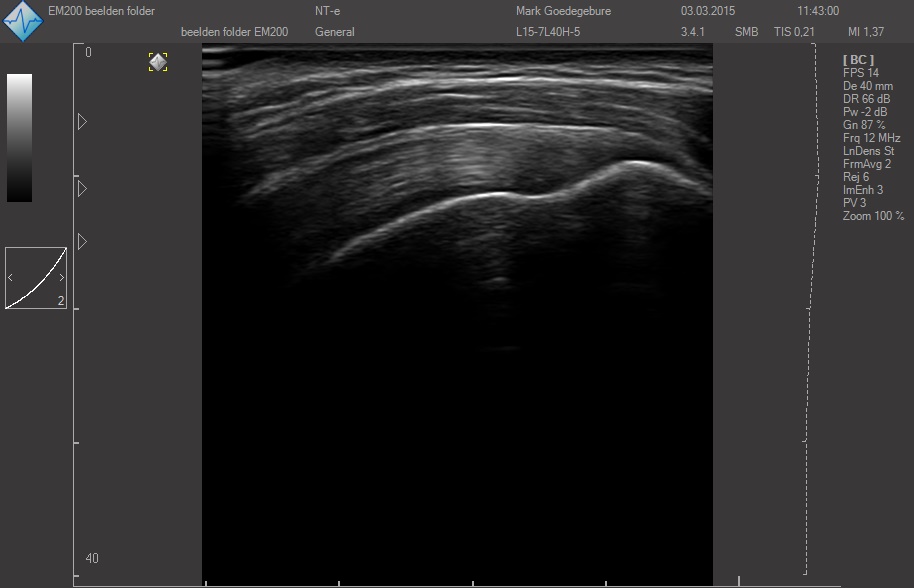Screen dimensions: 914x588
Task: Select the [ BC ] mode label
Action: click(x=858, y=60)
